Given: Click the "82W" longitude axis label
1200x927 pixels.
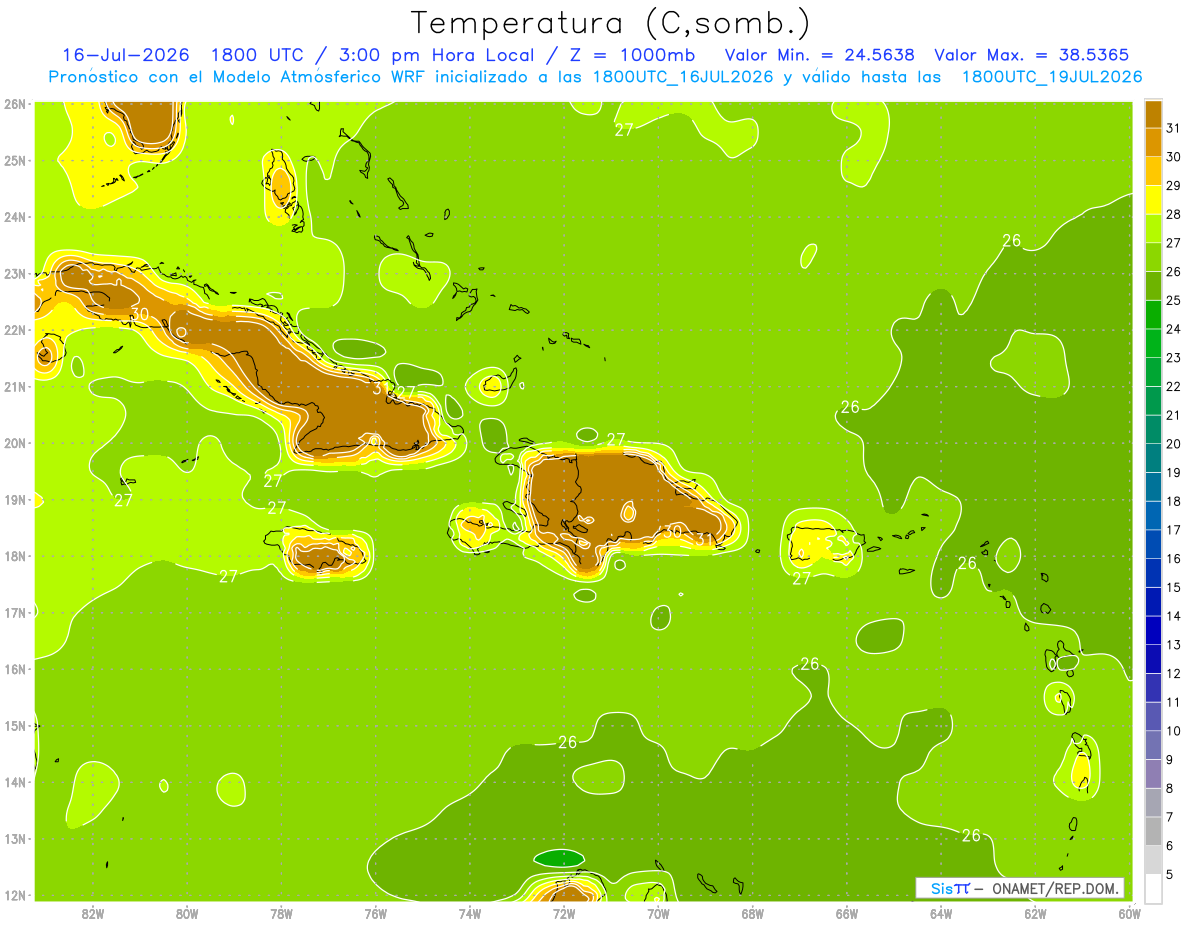Looking at the screenshot, I should point(93,913).
